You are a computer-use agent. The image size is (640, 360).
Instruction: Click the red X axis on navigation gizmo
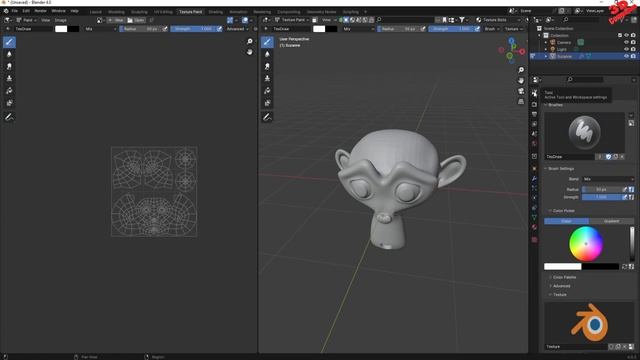(522, 52)
